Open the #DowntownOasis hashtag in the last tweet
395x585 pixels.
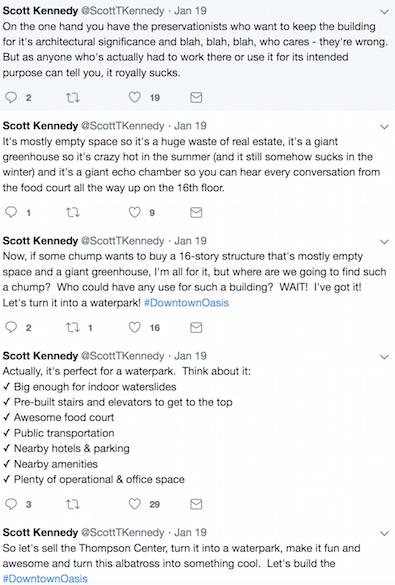pyautogui.click(x=45, y=578)
